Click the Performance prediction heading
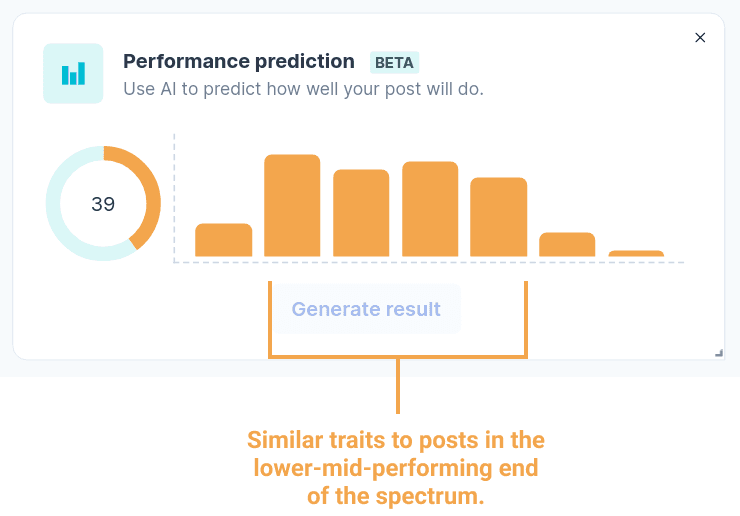740x516 pixels. pos(239,61)
